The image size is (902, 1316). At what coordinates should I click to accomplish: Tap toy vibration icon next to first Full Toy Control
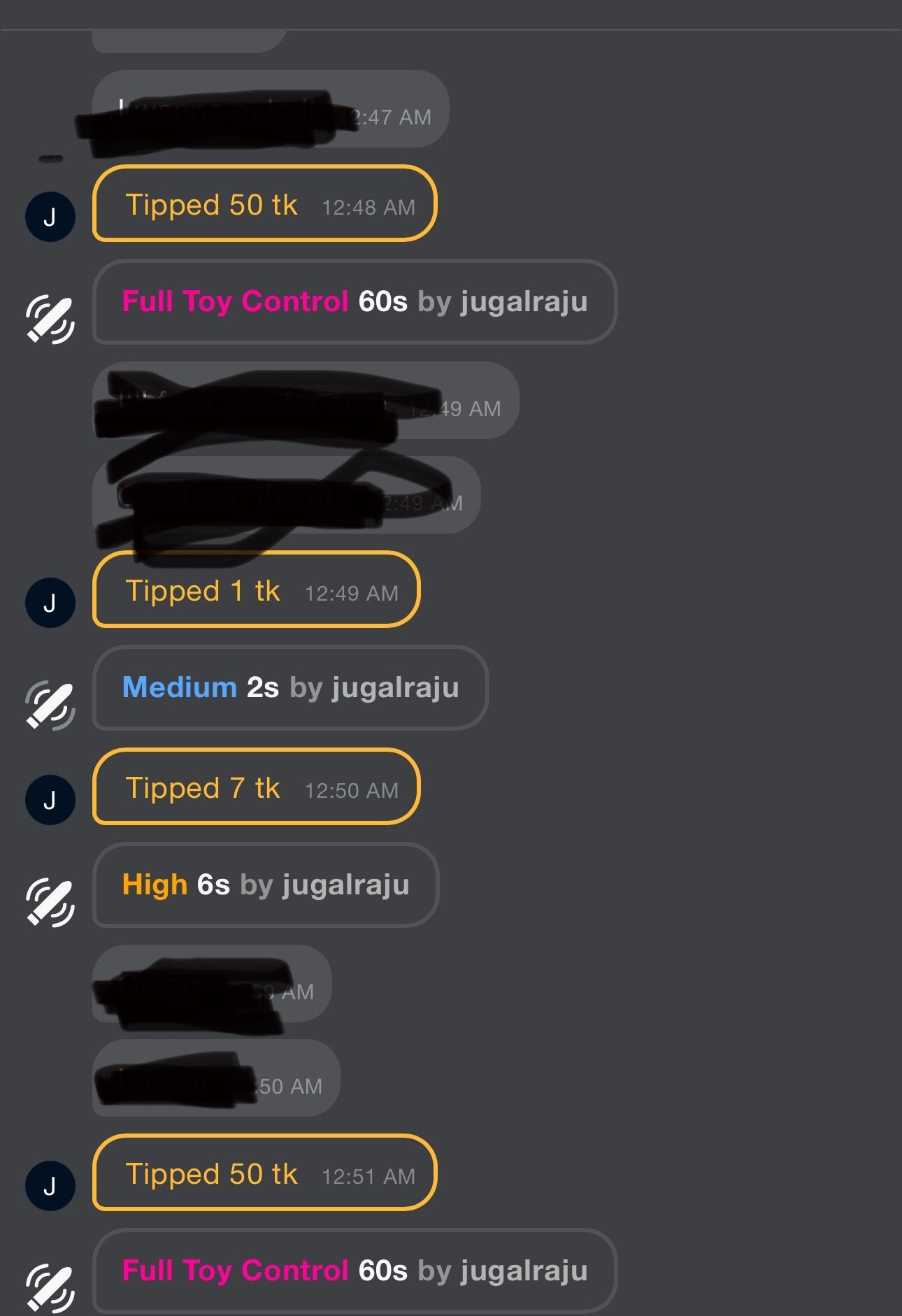tap(50, 320)
